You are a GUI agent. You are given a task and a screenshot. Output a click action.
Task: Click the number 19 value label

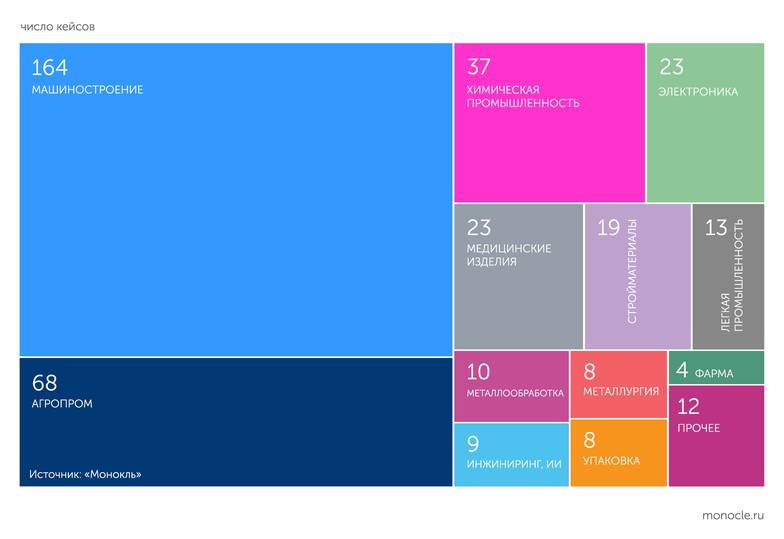click(x=608, y=228)
